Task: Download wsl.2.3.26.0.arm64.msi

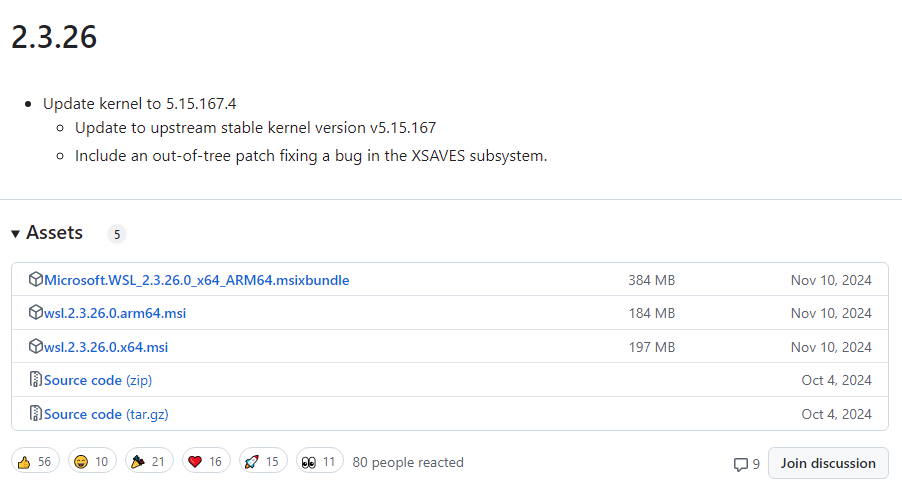Action: pos(115,313)
